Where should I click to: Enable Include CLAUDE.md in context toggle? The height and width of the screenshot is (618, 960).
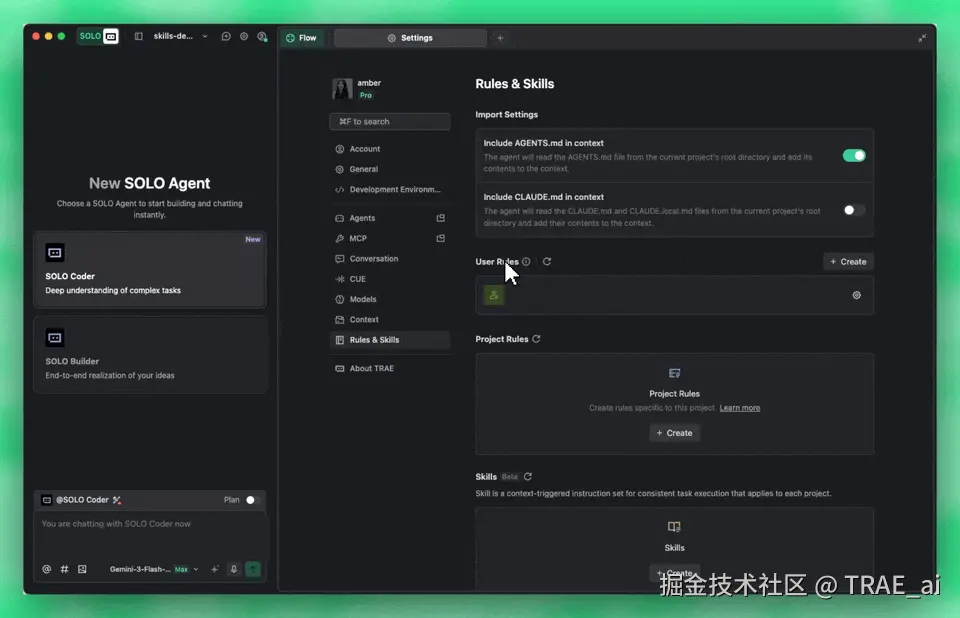[x=854, y=210]
